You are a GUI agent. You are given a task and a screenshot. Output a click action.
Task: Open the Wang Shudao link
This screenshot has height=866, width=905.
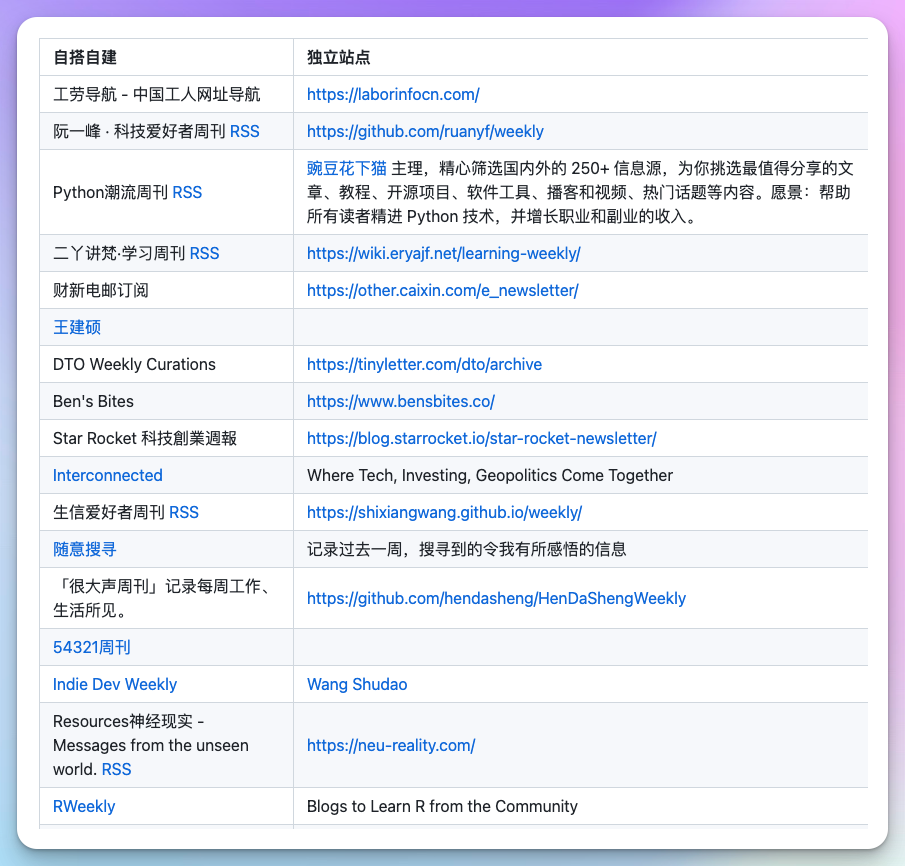[357, 684]
